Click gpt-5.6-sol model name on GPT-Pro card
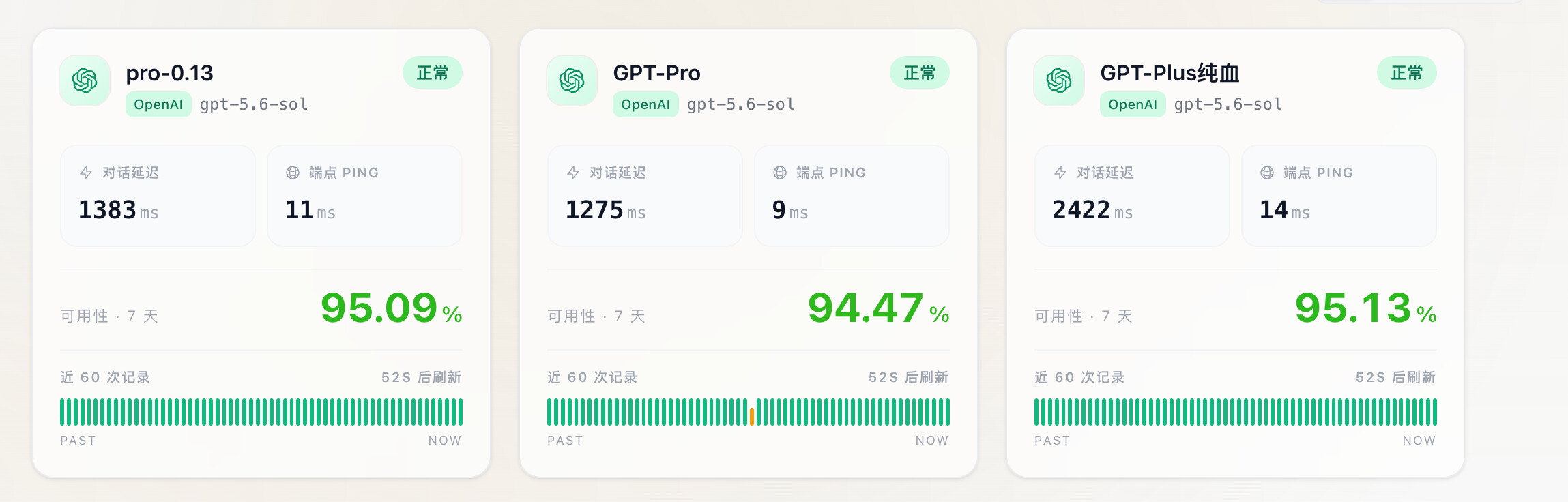Screen dimensions: 1568x502 741,104
